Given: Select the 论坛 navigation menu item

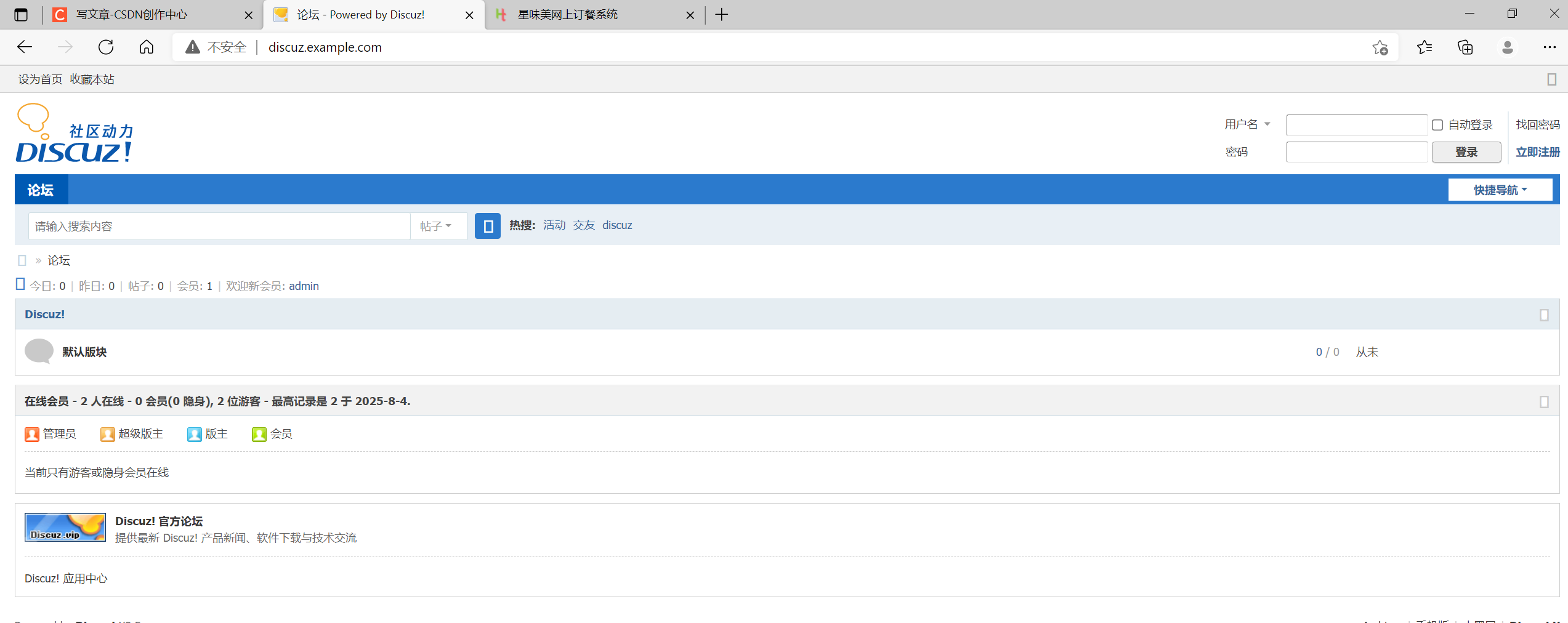Looking at the screenshot, I should point(41,190).
